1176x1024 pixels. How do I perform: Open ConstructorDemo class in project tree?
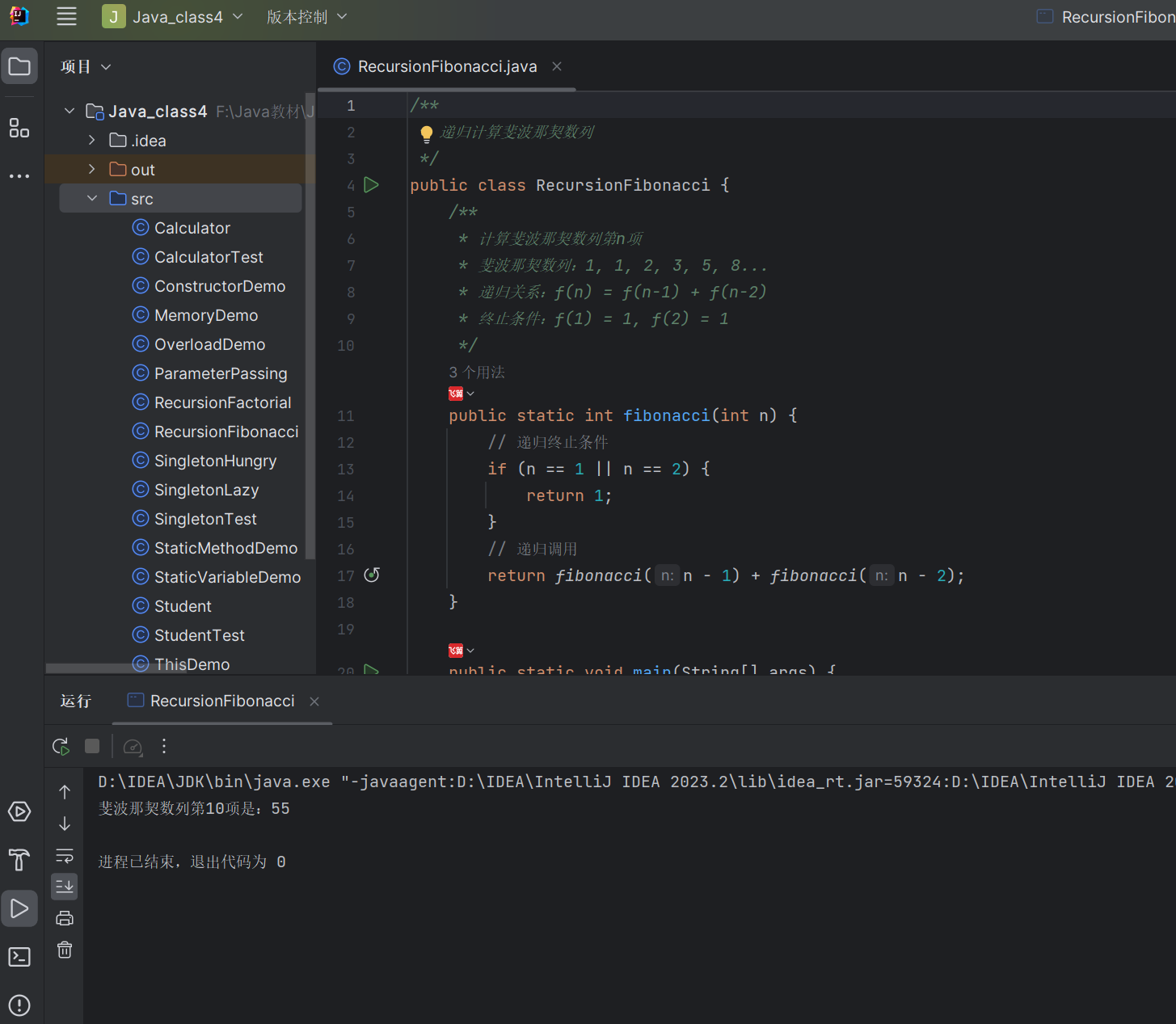coord(220,286)
